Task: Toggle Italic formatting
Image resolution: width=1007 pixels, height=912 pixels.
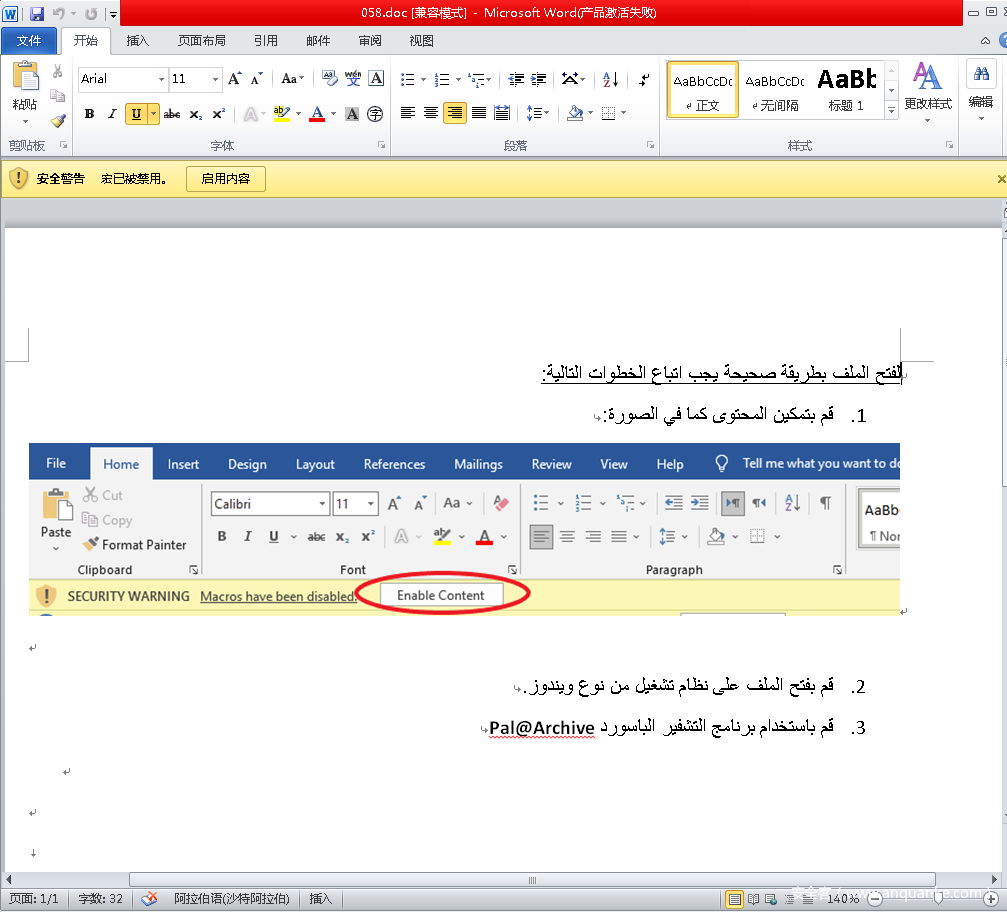Action: point(112,114)
